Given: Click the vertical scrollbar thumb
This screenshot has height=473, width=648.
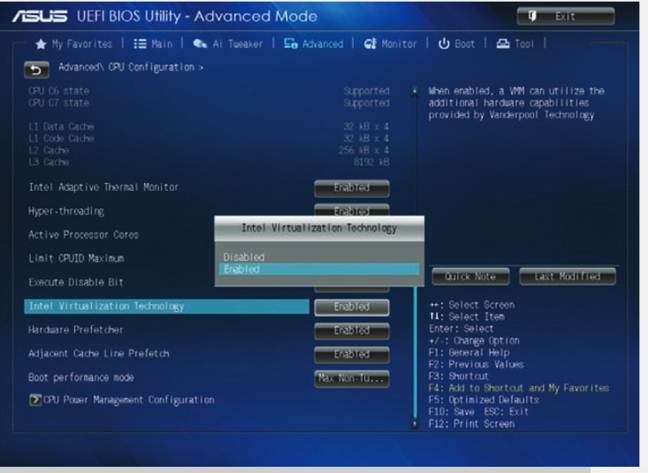Looking at the screenshot, I should pyautogui.click(x=415, y=352).
